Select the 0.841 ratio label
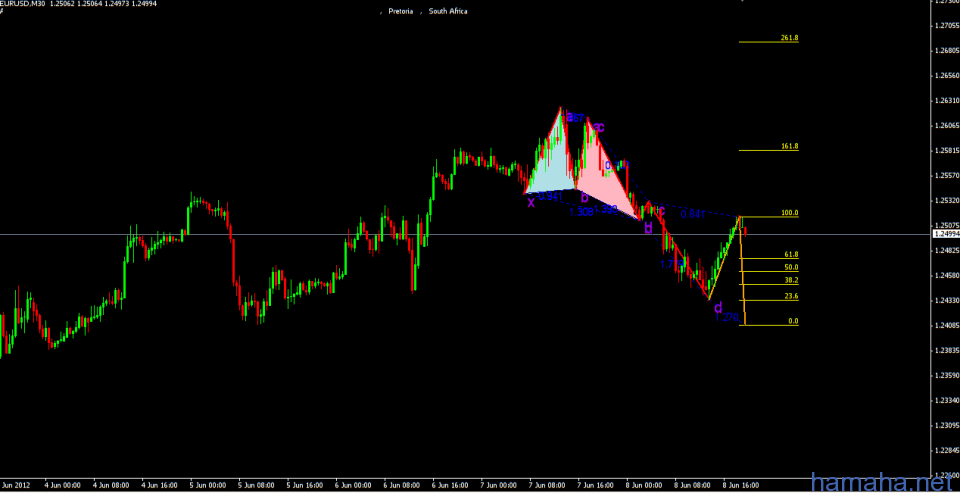The height and width of the screenshot is (493, 960). coord(692,214)
